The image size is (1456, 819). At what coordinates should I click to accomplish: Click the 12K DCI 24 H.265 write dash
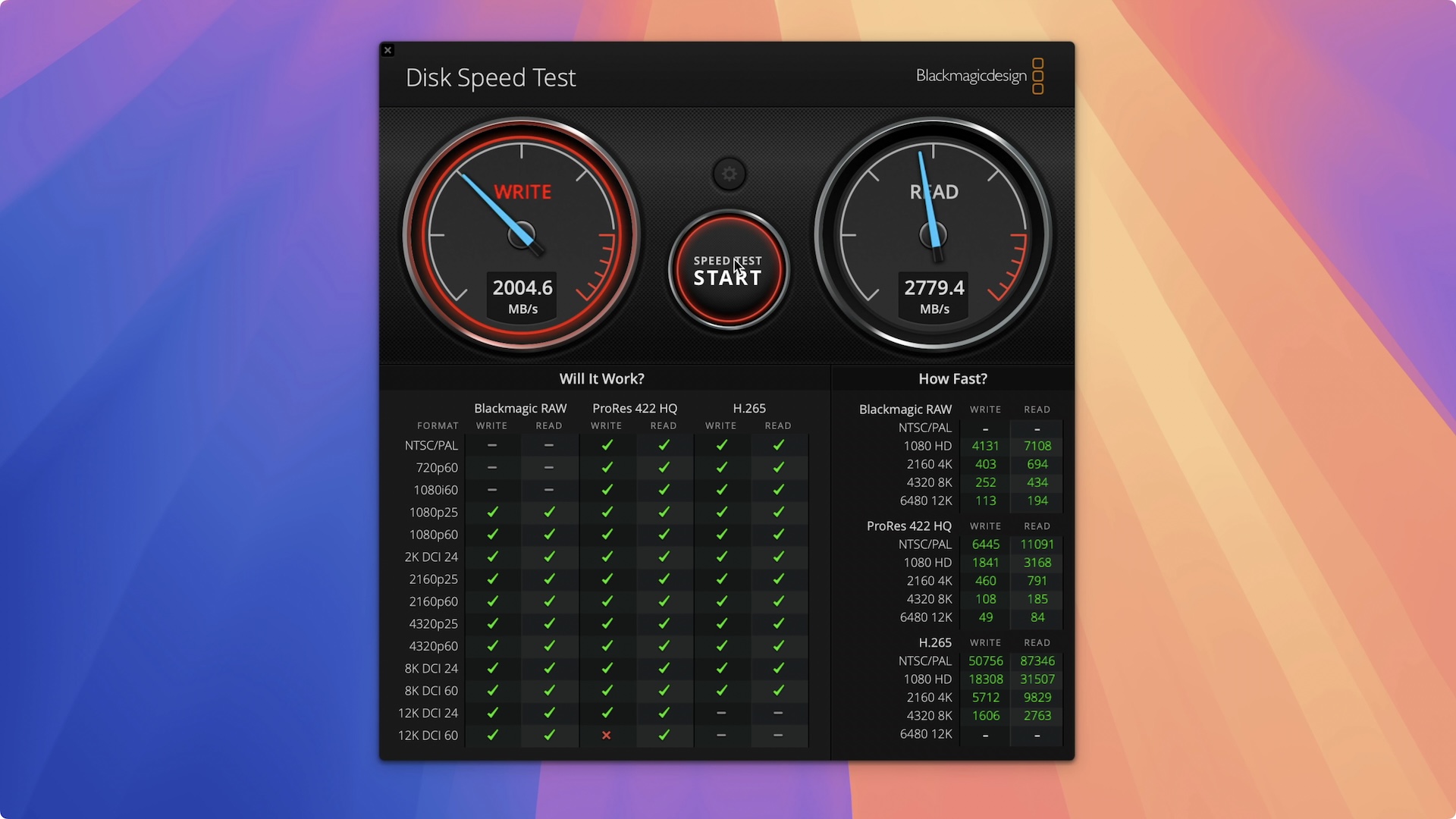coord(721,713)
